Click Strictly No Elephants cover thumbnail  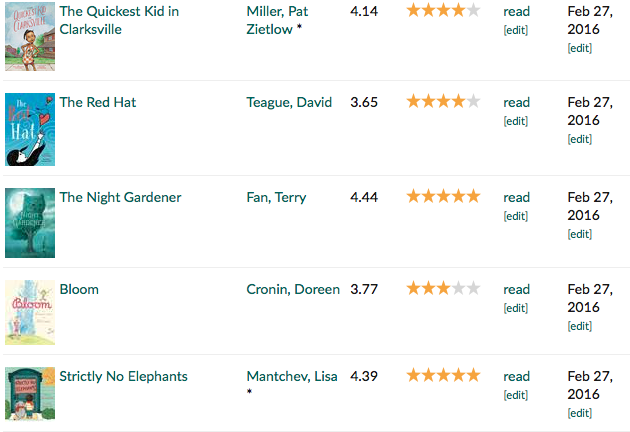tap(30, 393)
